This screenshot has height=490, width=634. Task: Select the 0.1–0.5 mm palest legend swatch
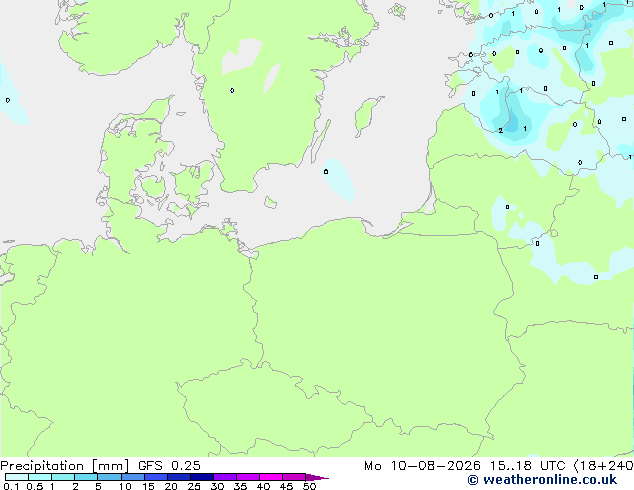click(x=17, y=477)
